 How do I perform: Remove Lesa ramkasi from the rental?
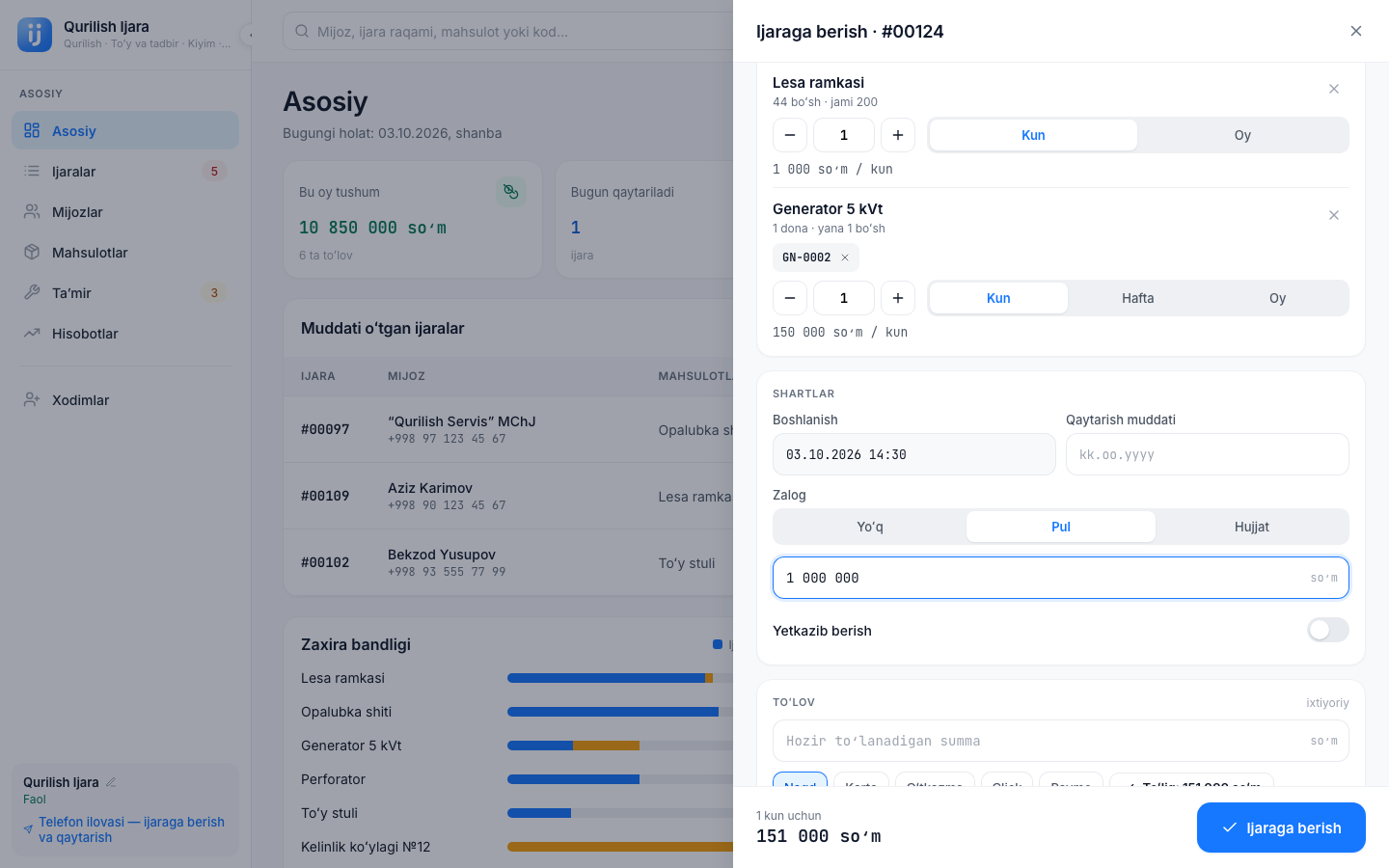point(1334,89)
